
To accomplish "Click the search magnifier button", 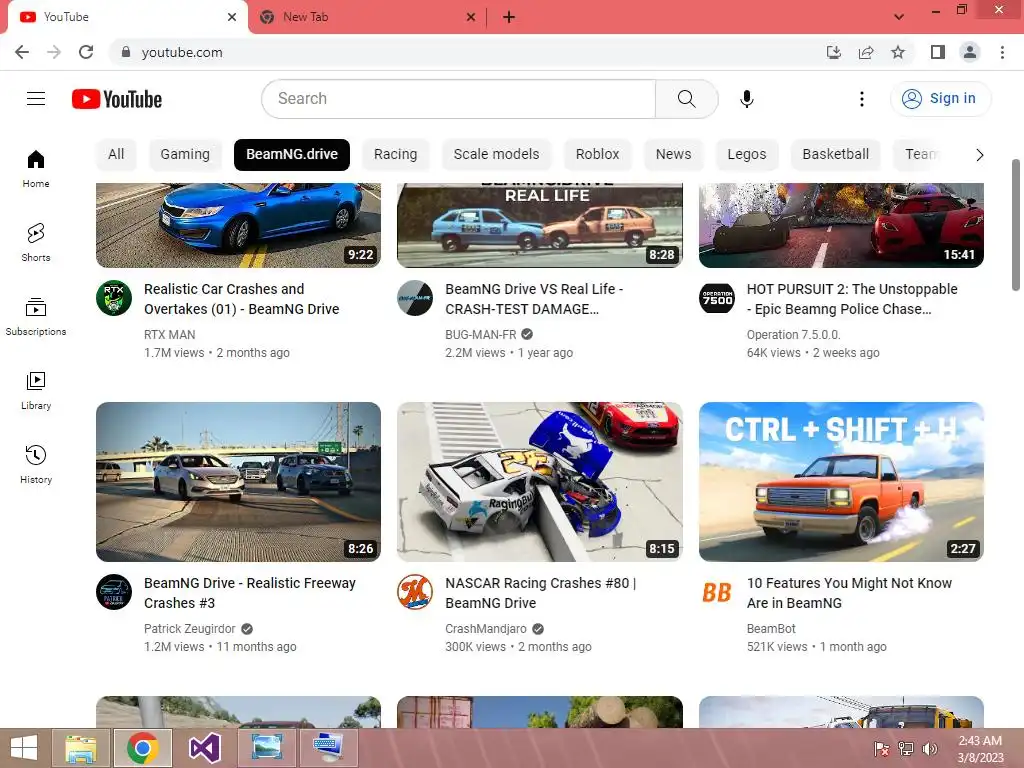I will point(686,99).
